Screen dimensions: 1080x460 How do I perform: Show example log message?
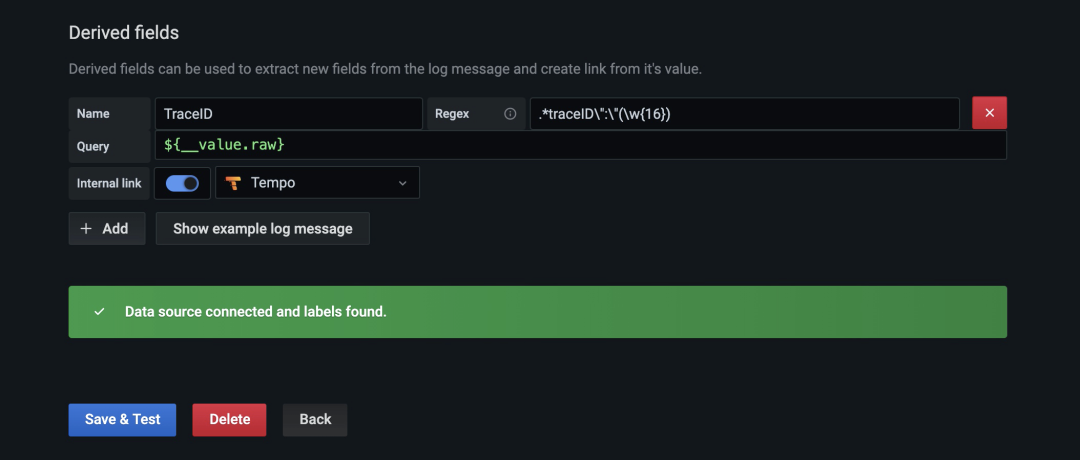click(x=262, y=229)
